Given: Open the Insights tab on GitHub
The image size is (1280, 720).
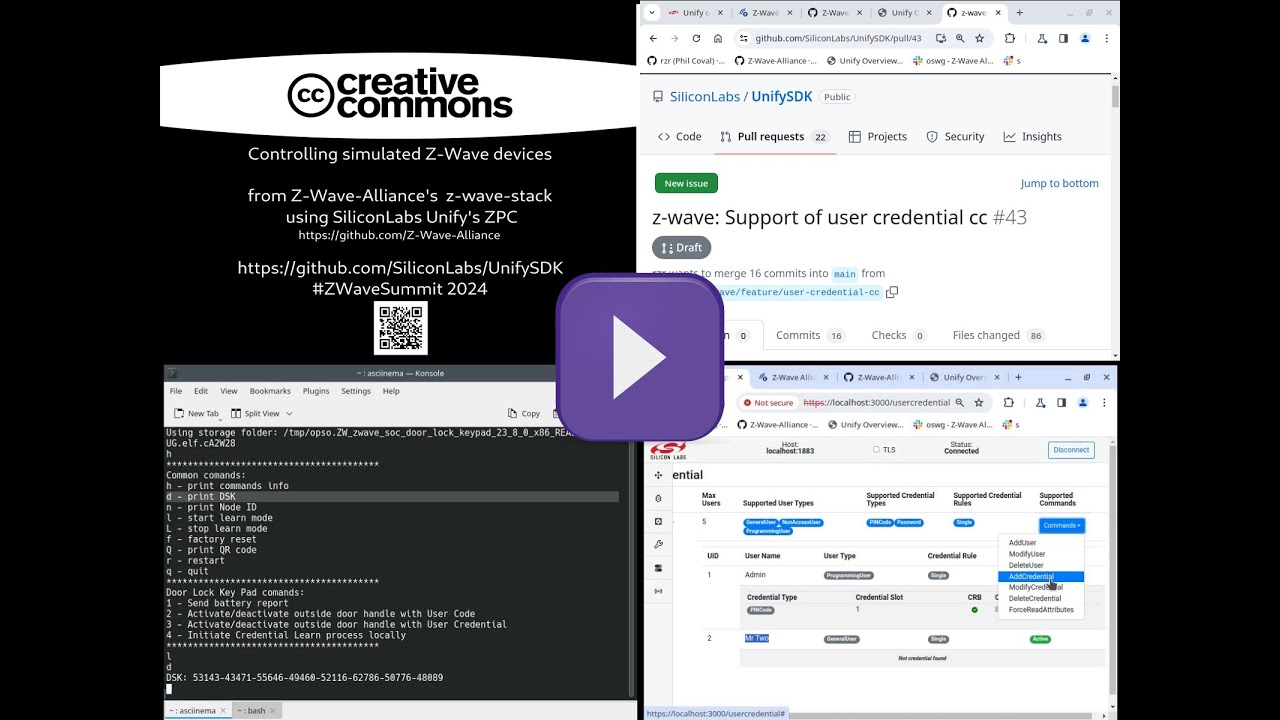Looking at the screenshot, I should tap(1033, 137).
